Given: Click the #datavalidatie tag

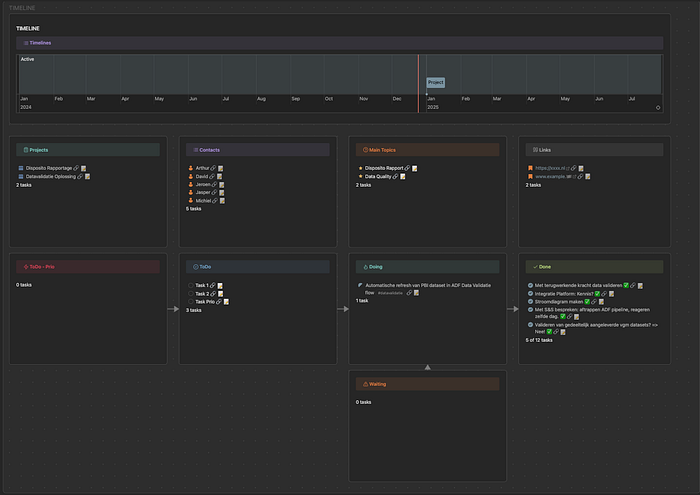Looking at the screenshot, I should coord(390,293).
